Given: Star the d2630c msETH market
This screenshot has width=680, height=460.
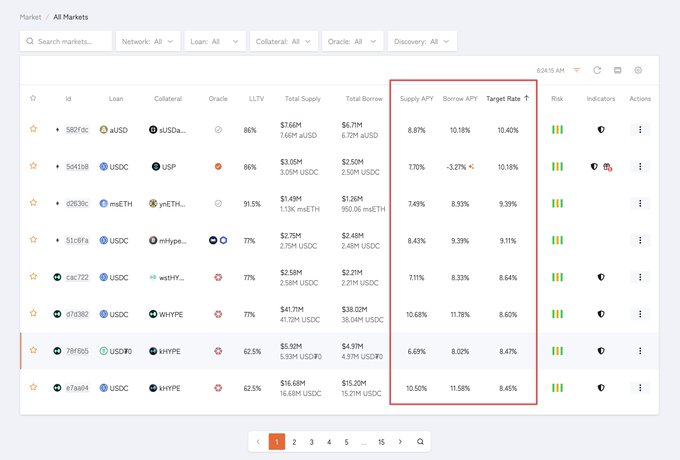Looking at the screenshot, I should [33, 202].
